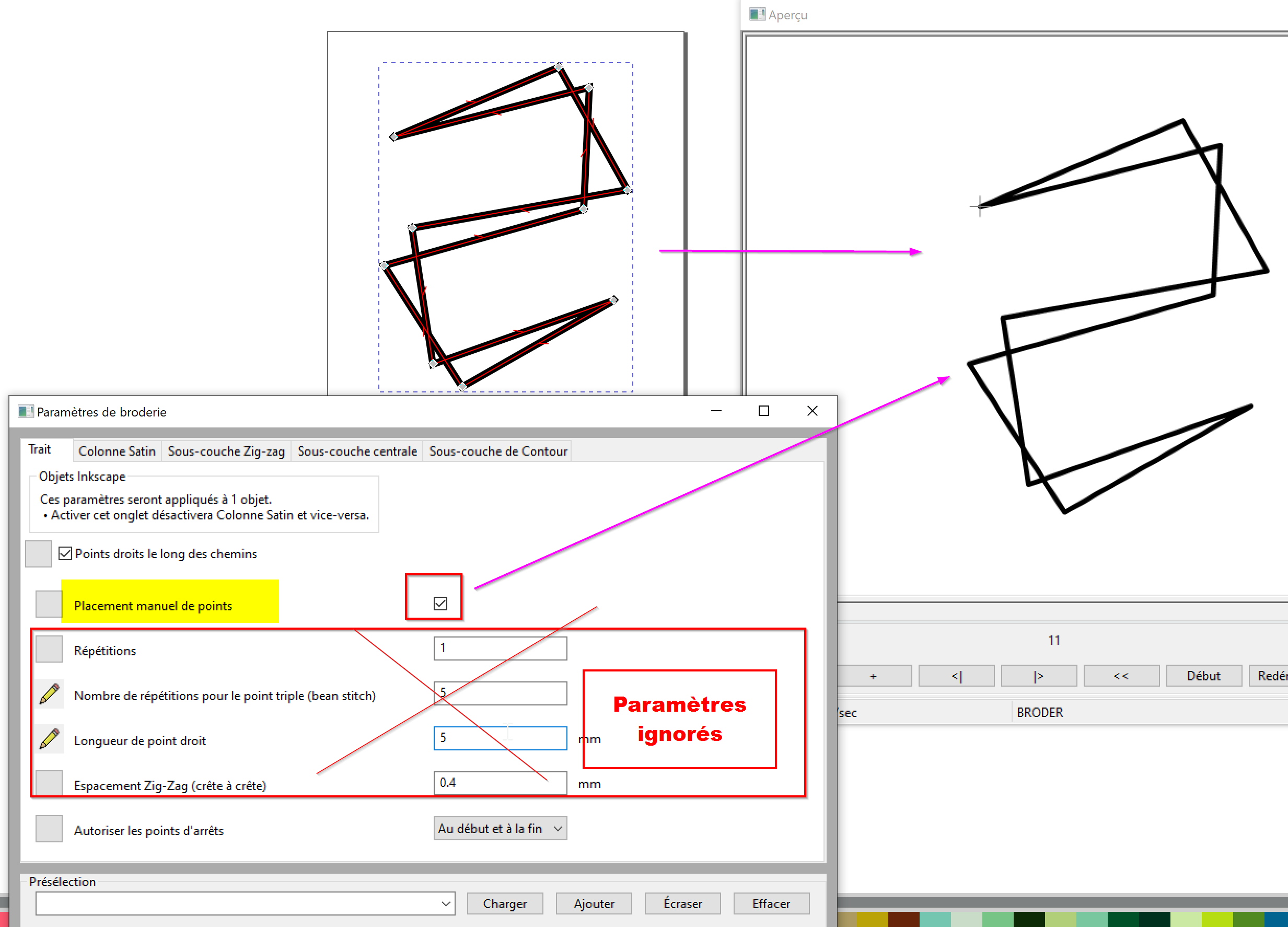Click gray square beside Placement manuel de points
Screen dimensions: 1288x927
point(49,604)
